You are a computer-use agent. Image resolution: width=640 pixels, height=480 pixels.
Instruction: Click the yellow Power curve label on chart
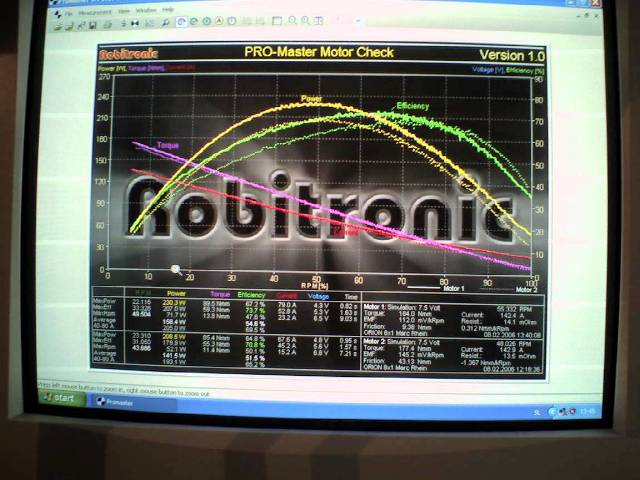click(x=311, y=98)
